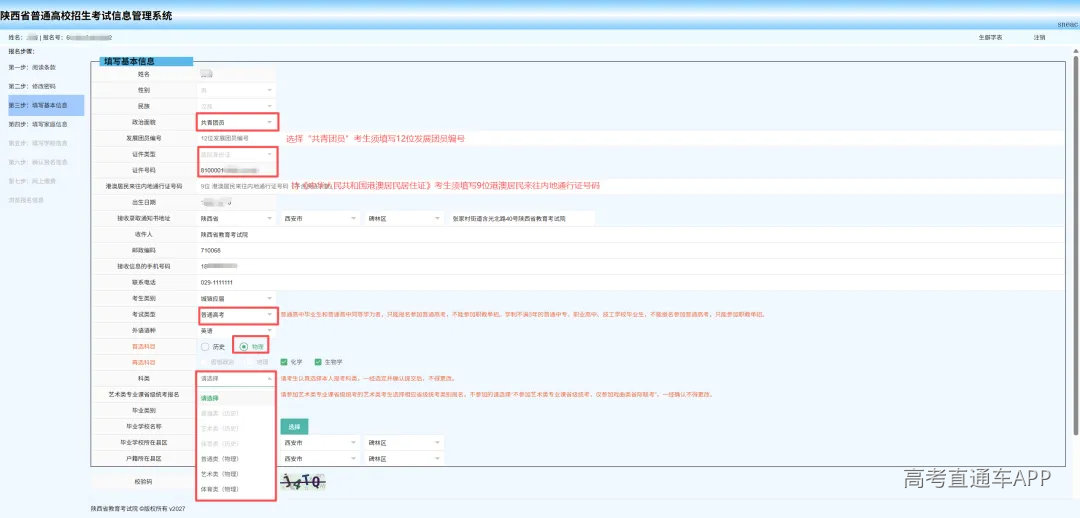Toggle the 化学 checkbox

pos(284,362)
